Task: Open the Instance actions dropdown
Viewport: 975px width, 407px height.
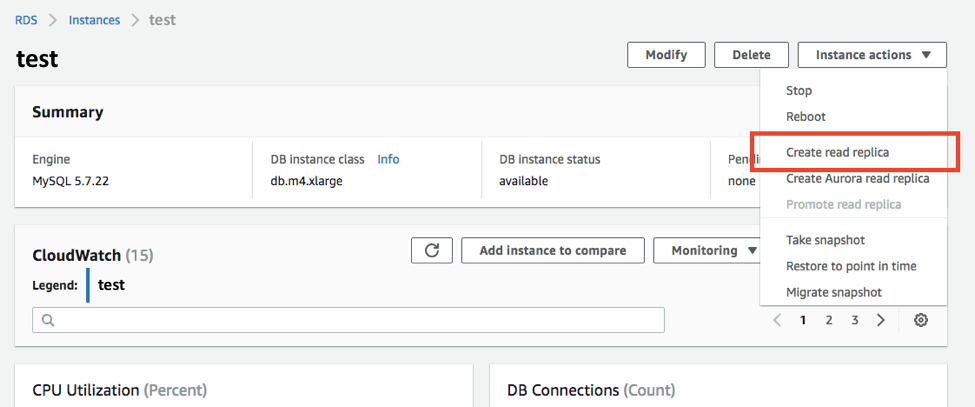Action: (872, 55)
